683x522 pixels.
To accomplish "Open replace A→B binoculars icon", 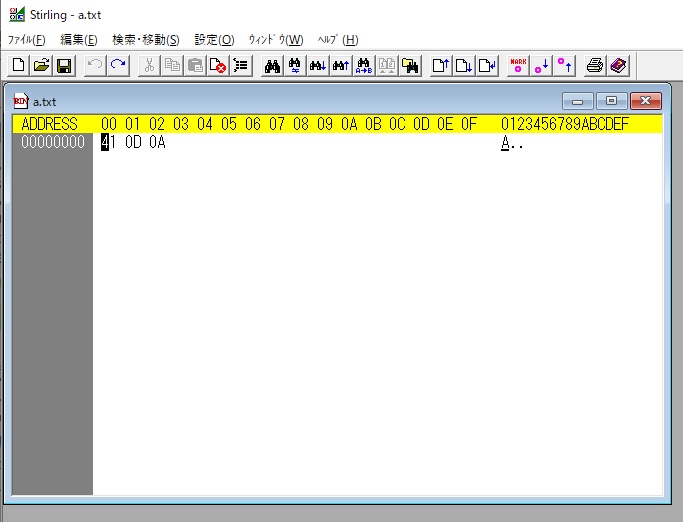I will click(364, 66).
